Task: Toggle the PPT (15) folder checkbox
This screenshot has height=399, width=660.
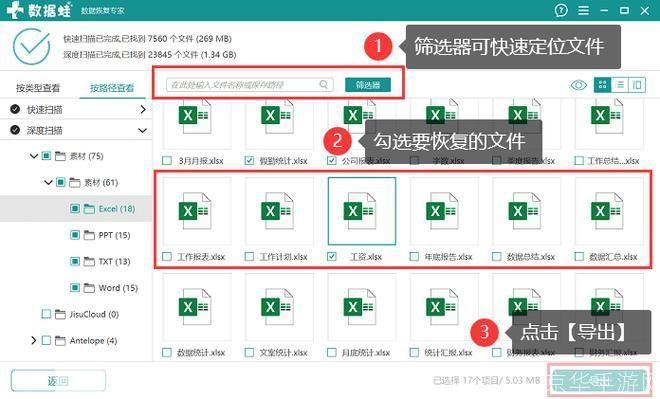Action: pos(75,235)
